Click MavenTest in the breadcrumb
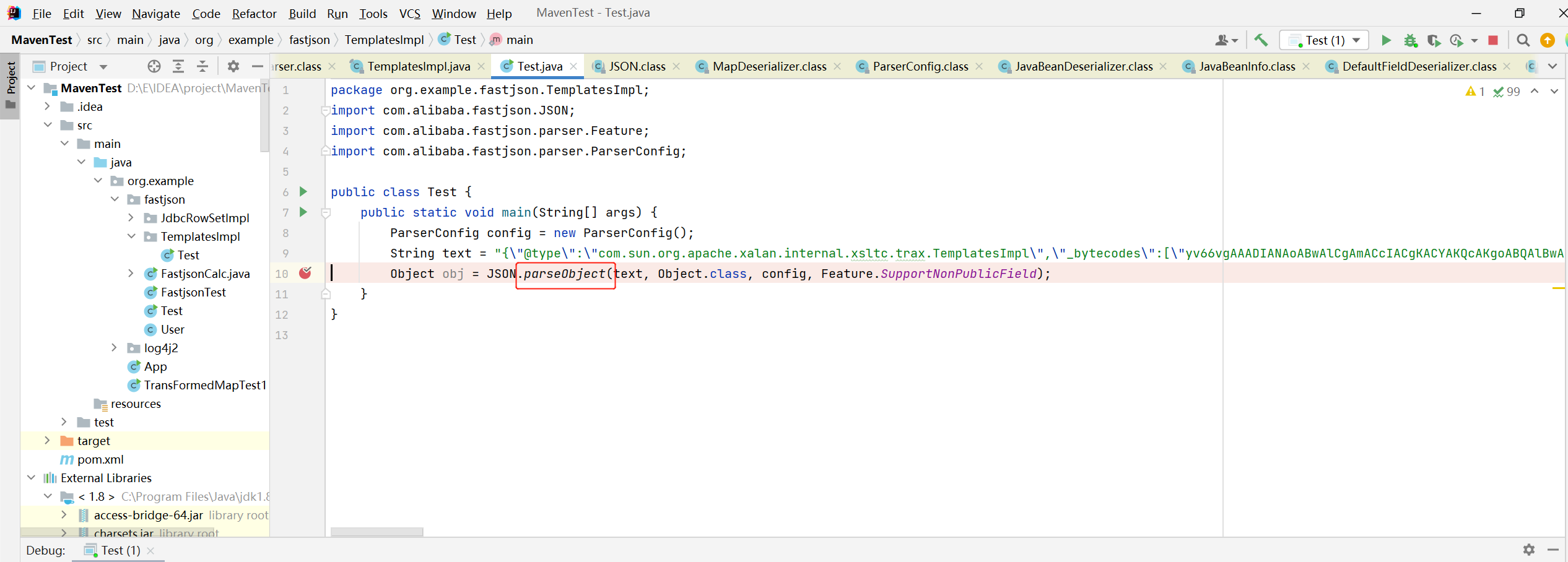Screen dimensions: 1568x562 pyautogui.click(x=41, y=40)
